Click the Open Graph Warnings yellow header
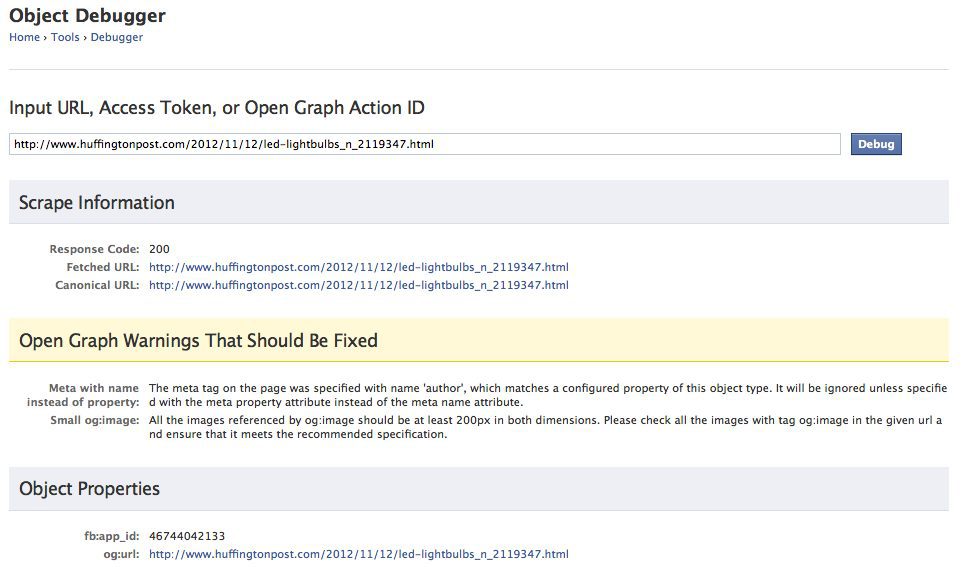Screen dimensions: 961x567 coord(479,340)
